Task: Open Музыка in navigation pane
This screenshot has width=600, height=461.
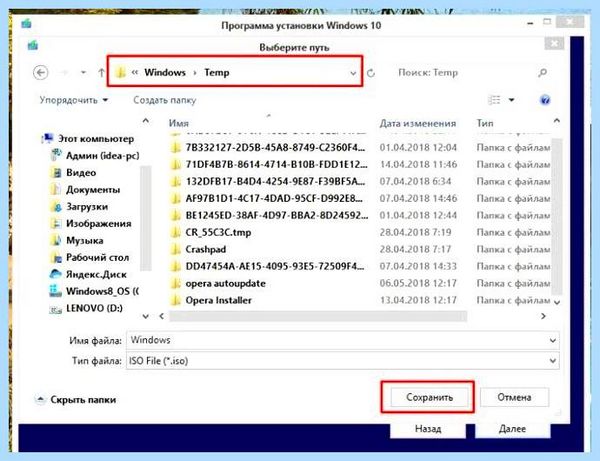Action: click(x=77, y=240)
